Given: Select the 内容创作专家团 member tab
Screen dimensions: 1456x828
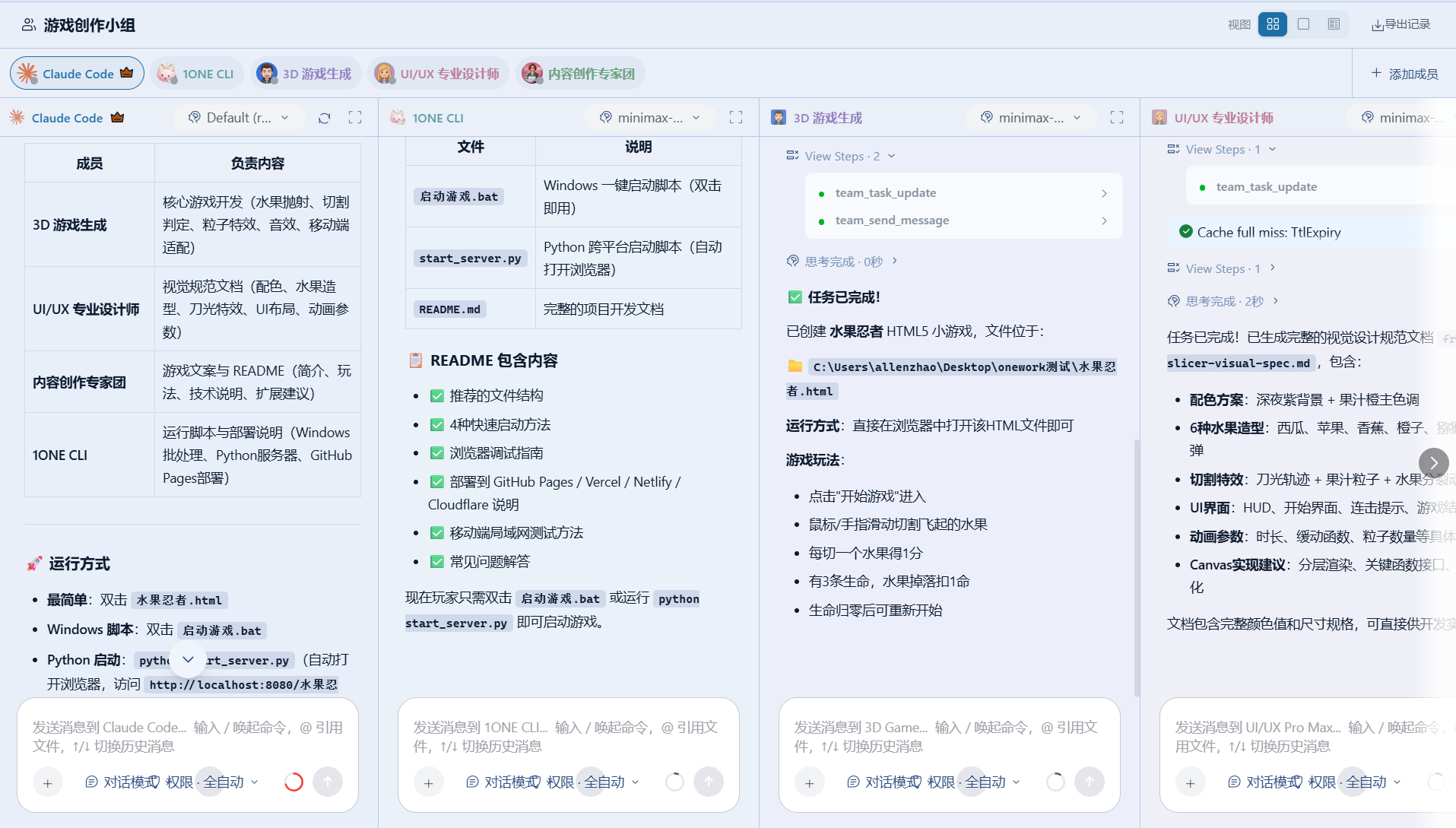Looking at the screenshot, I should (x=579, y=74).
